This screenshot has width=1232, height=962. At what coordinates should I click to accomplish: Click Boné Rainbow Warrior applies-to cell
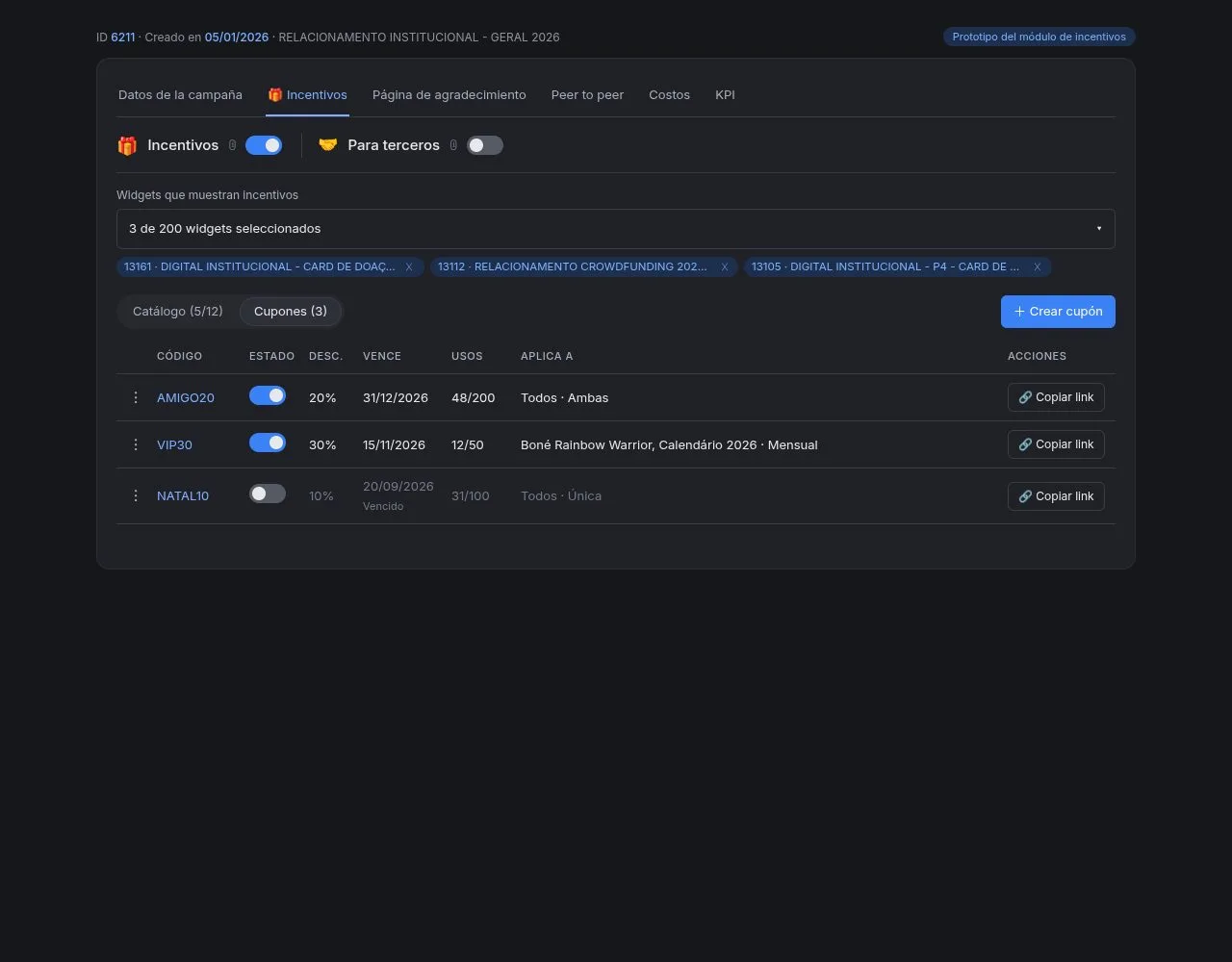[x=669, y=444]
